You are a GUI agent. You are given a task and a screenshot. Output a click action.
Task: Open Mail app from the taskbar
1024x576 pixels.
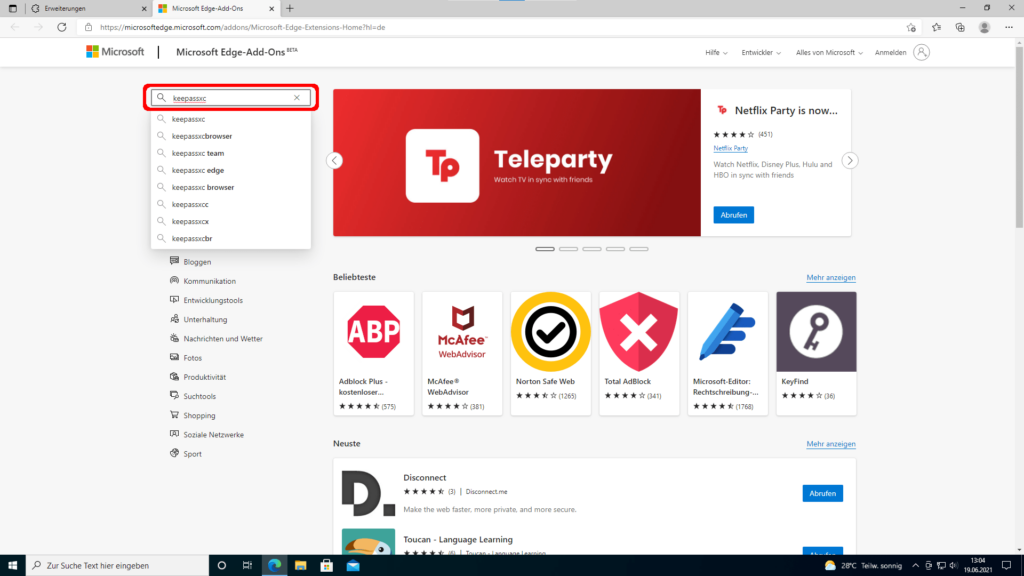tap(353, 566)
